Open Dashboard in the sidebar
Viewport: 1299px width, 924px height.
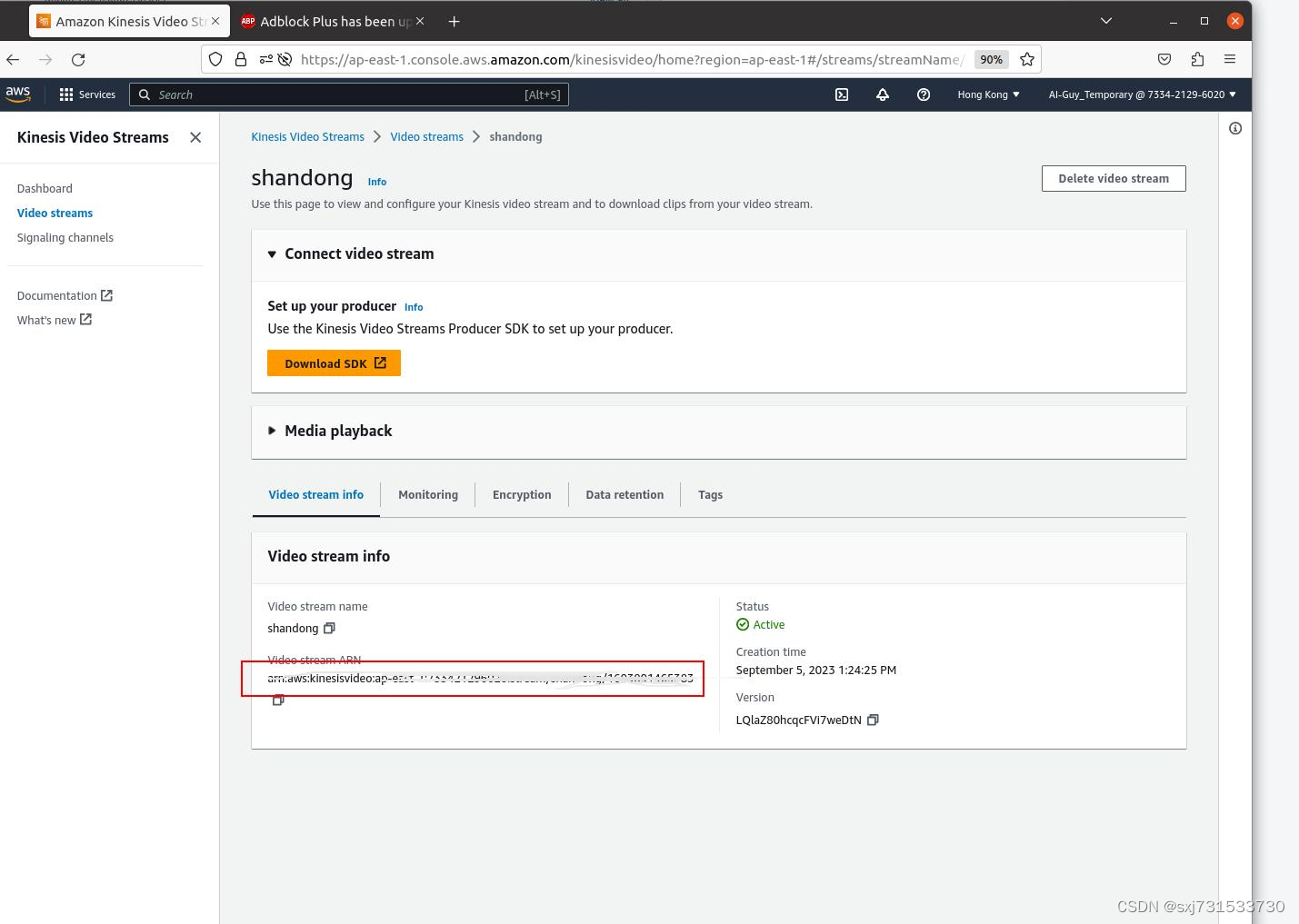[x=45, y=188]
